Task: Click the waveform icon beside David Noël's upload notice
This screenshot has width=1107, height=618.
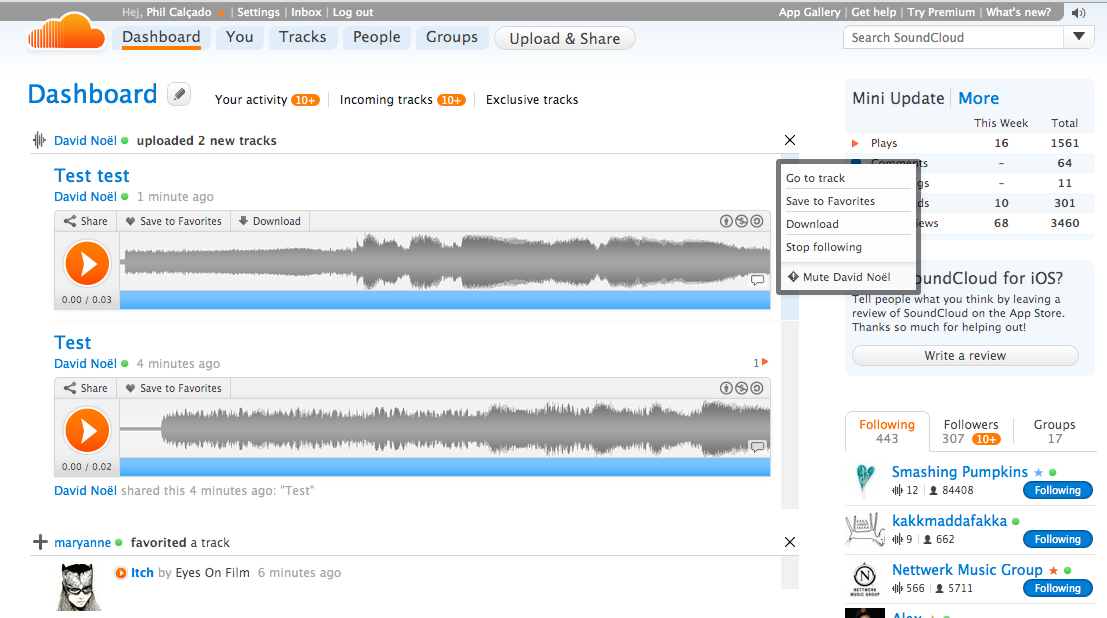Action: pos(40,140)
